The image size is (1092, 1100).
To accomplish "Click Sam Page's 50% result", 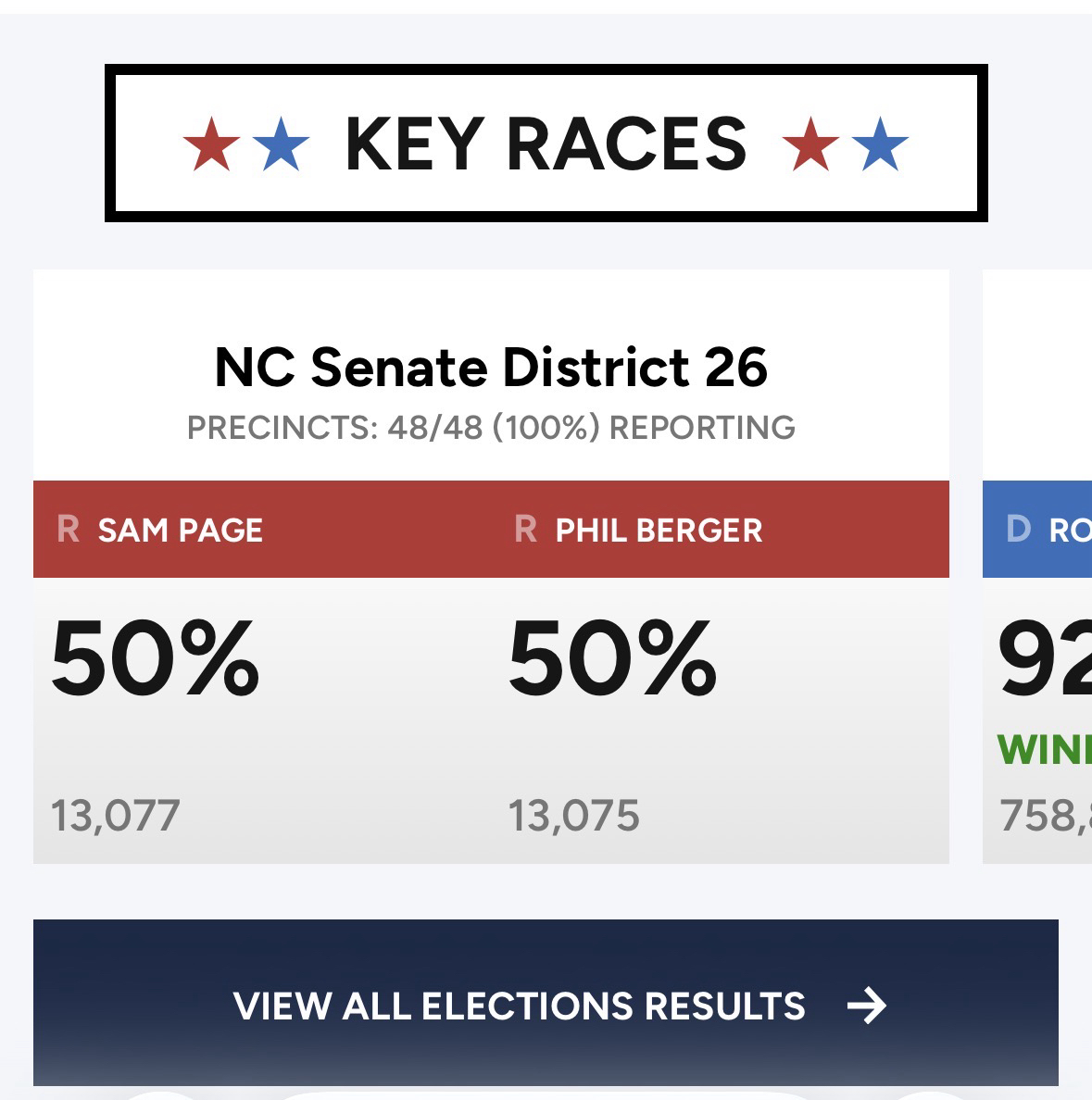I will pyautogui.click(x=155, y=658).
